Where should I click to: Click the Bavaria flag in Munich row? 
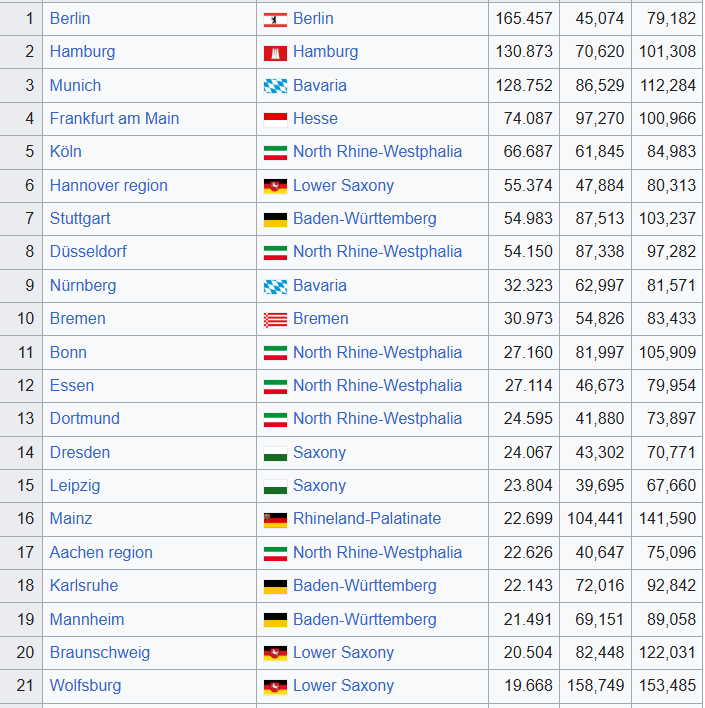point(275,86)
